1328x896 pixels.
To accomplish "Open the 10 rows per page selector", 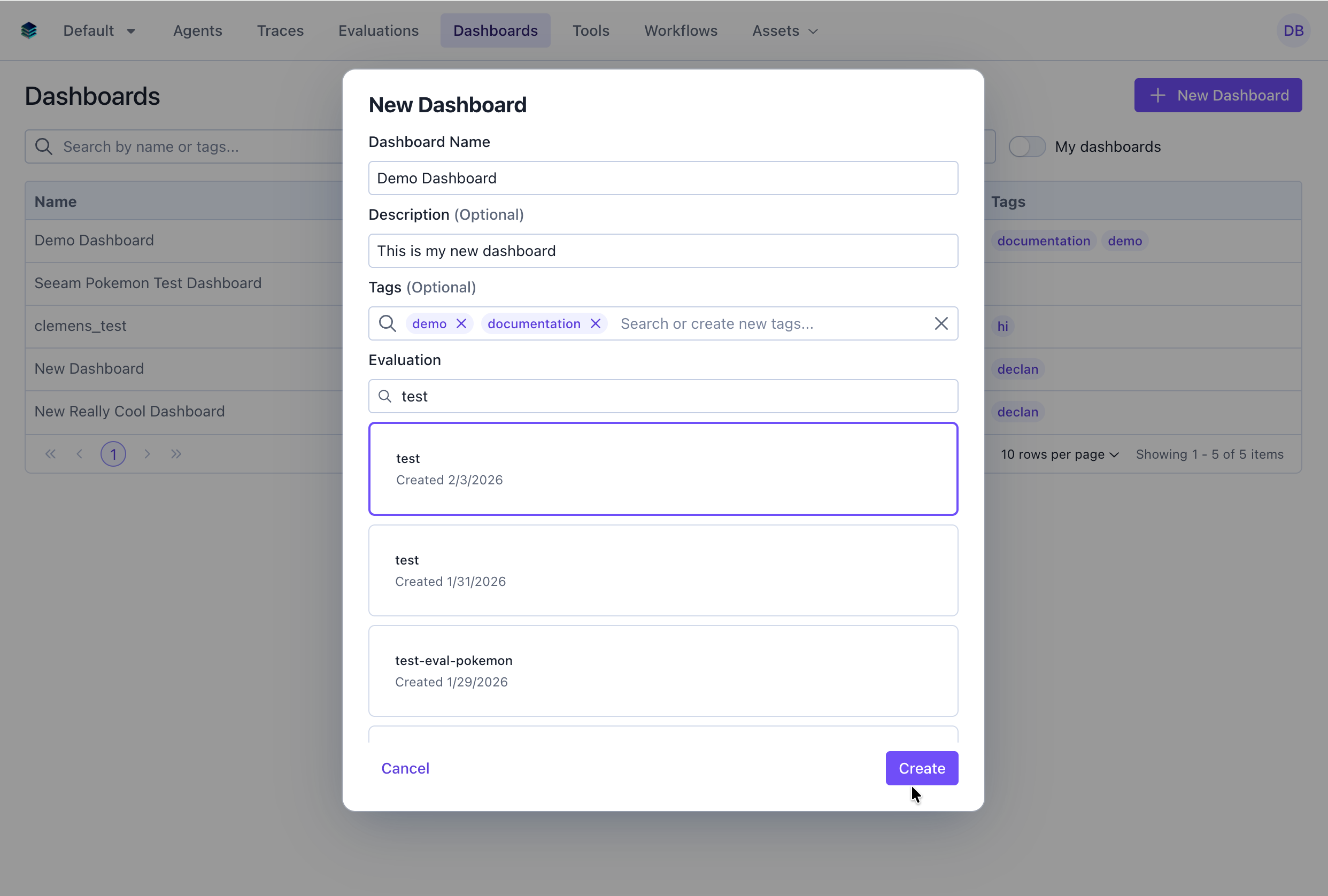I will coord(1059,454).
